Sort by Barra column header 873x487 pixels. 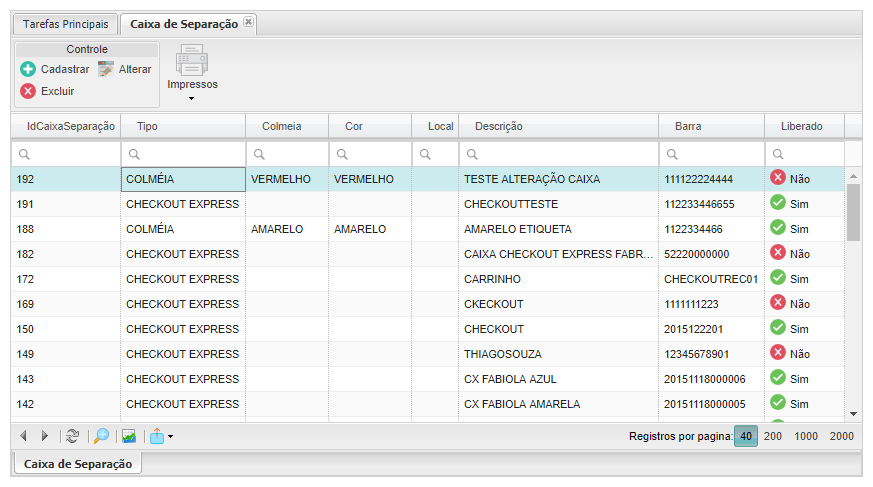[712, 126]
